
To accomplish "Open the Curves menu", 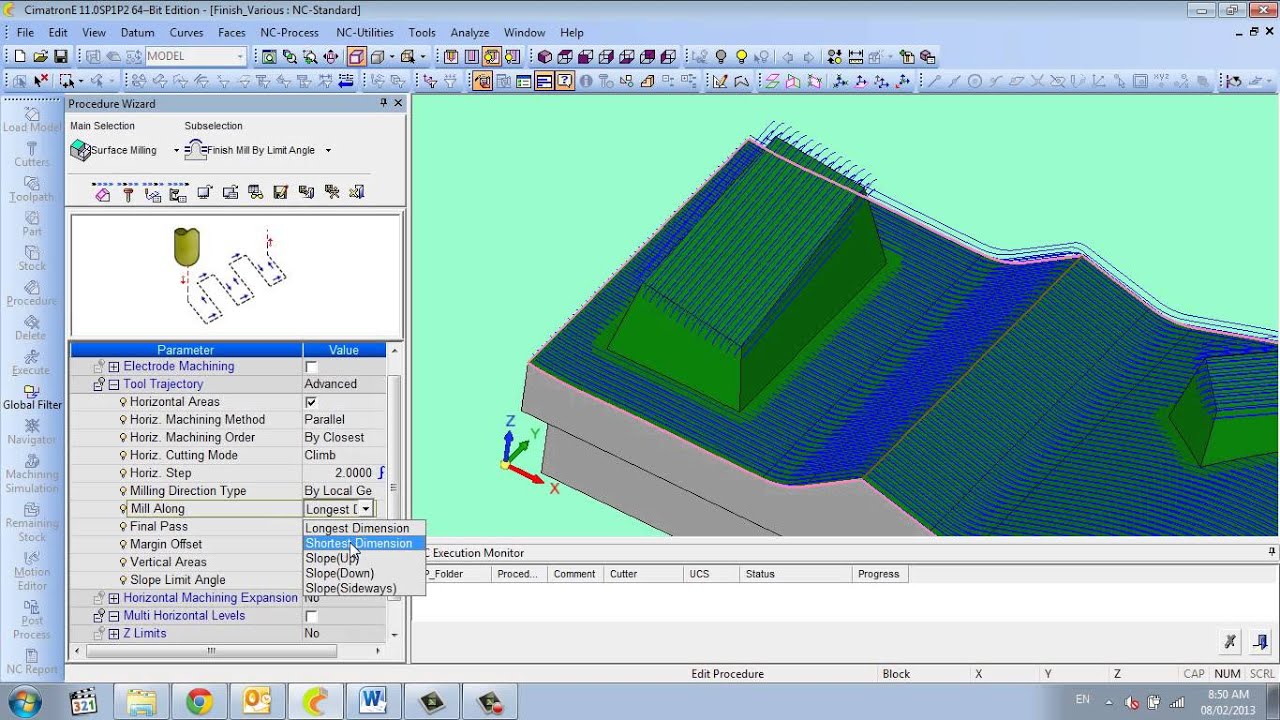I will (x=186, y=33).
